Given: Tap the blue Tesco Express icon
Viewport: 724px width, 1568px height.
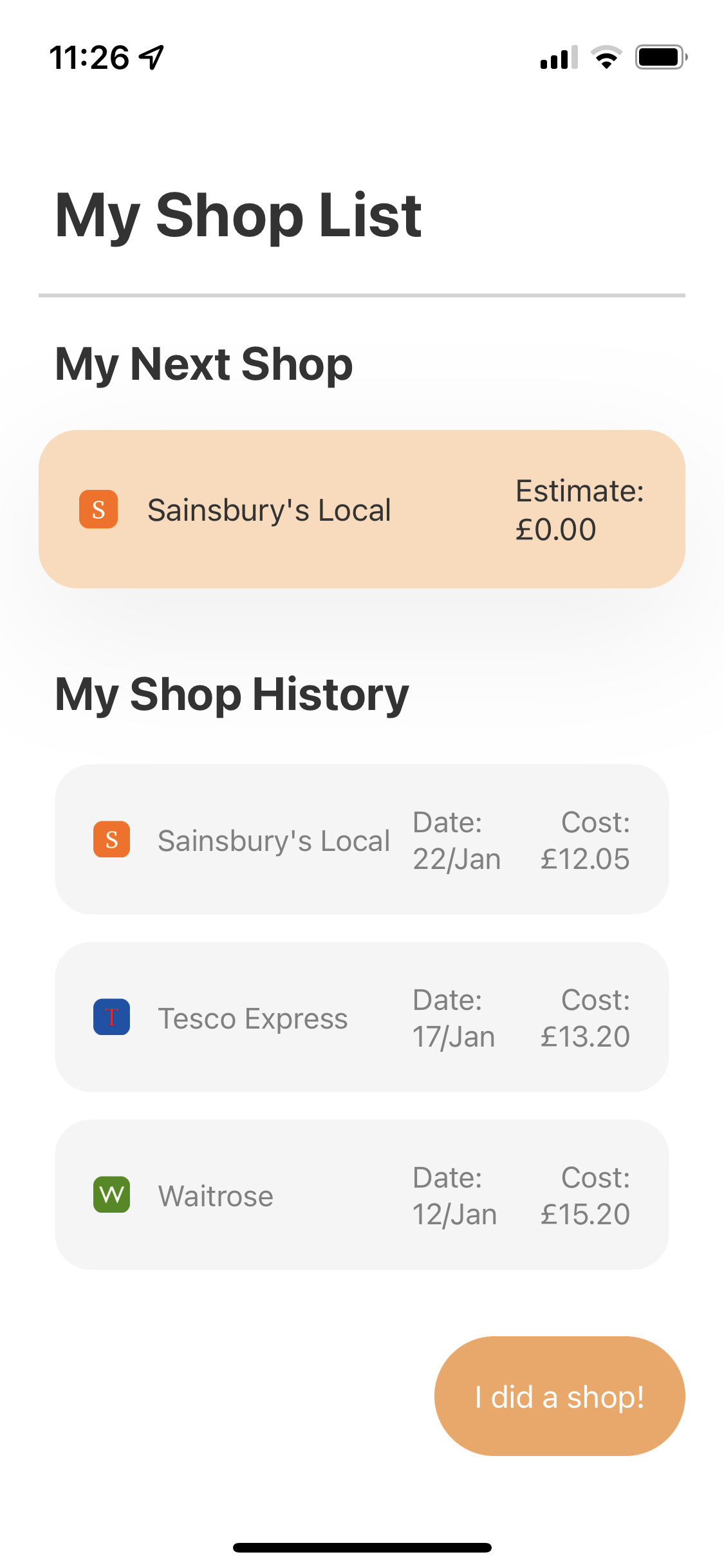Looking at the screenshot, I should coord(111,1017).
